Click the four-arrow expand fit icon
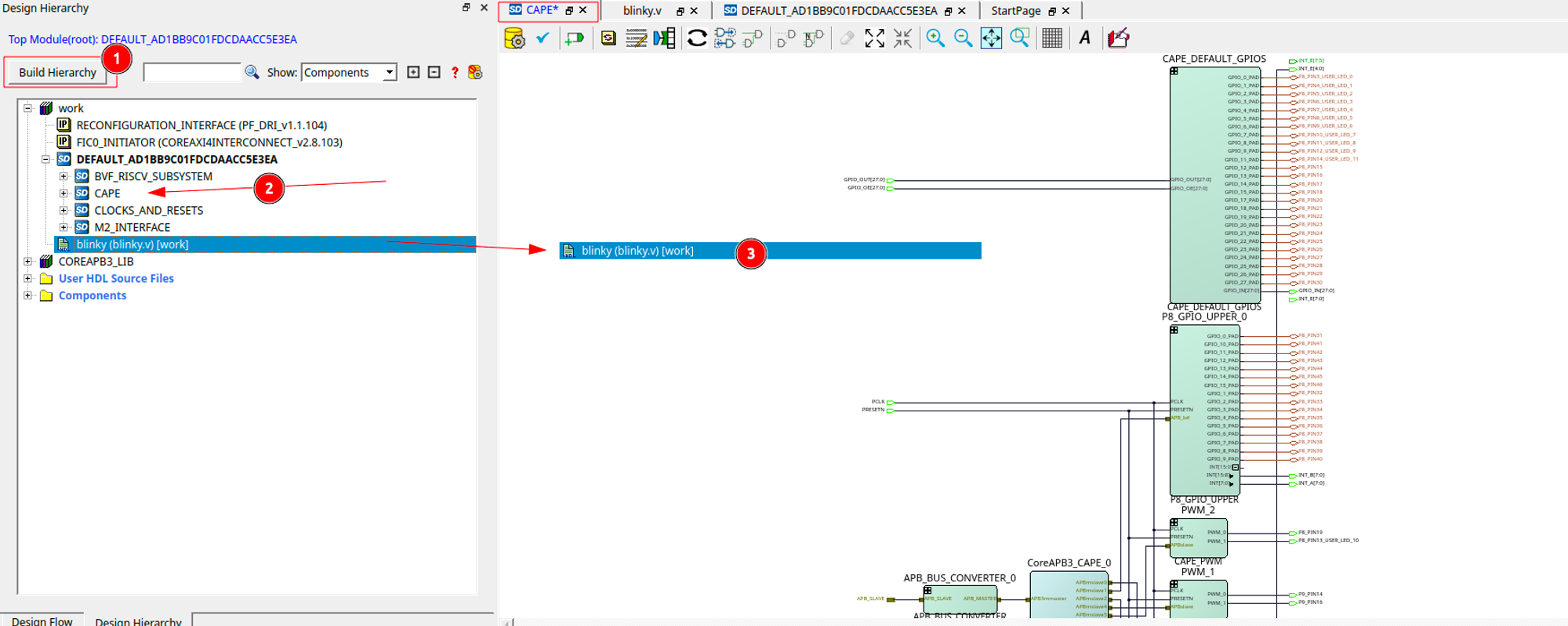 tap(874, 38)
